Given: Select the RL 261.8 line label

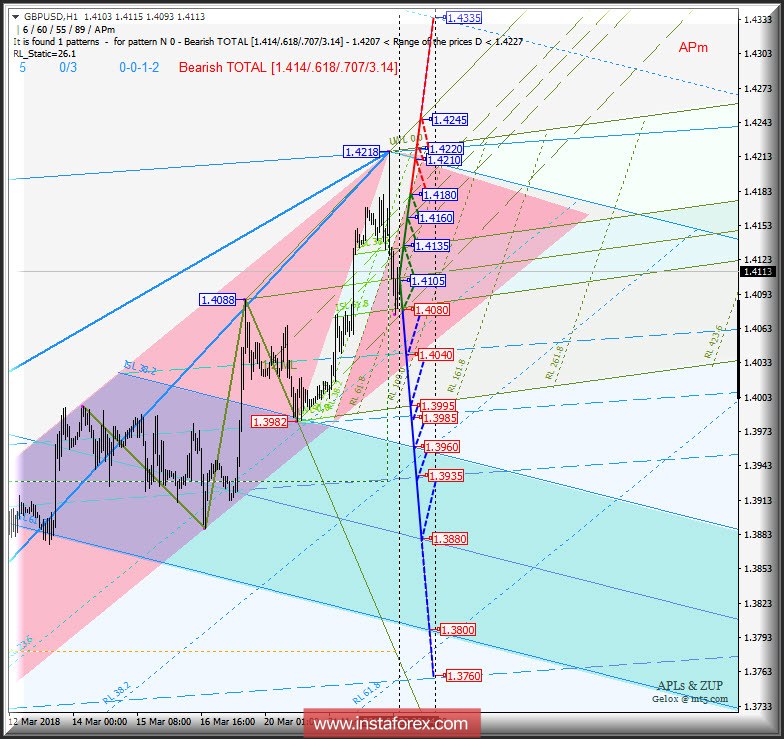Looking at the screenshot, I should (x=554, y=362).
